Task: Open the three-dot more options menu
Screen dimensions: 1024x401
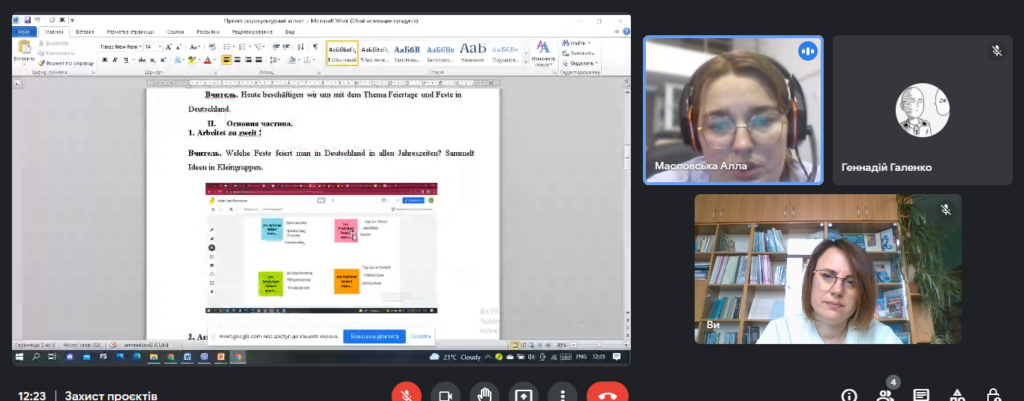Action: click(x=564, y=395)
